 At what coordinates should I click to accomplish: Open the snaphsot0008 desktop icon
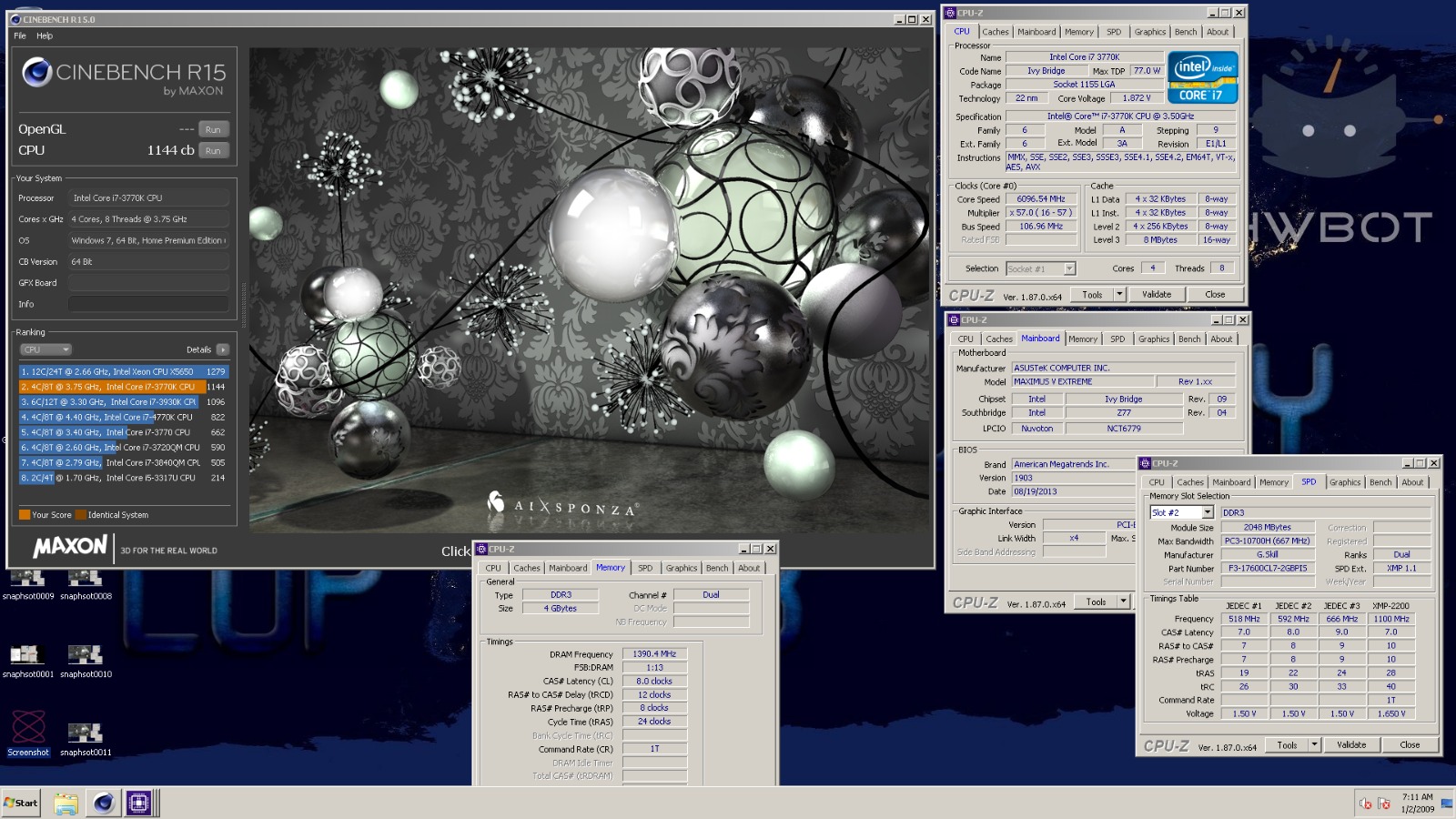pyautogui.click(x=86, y=584)
